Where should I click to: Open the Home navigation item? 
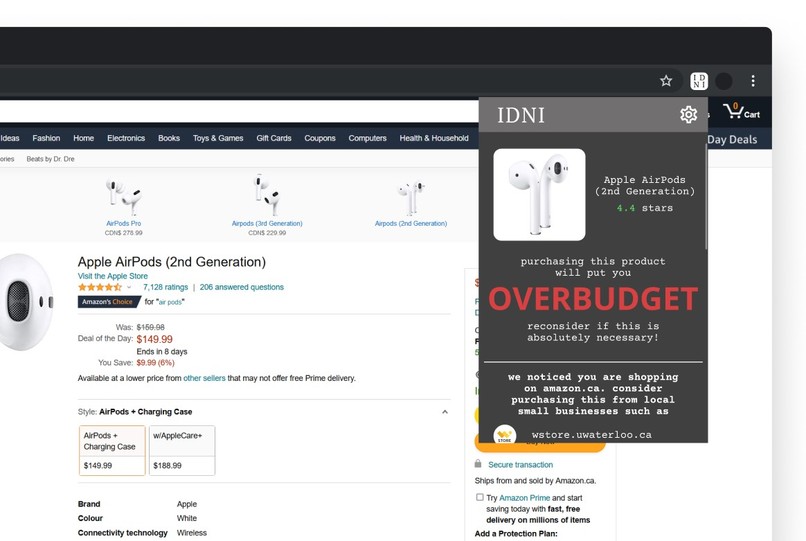83,138
